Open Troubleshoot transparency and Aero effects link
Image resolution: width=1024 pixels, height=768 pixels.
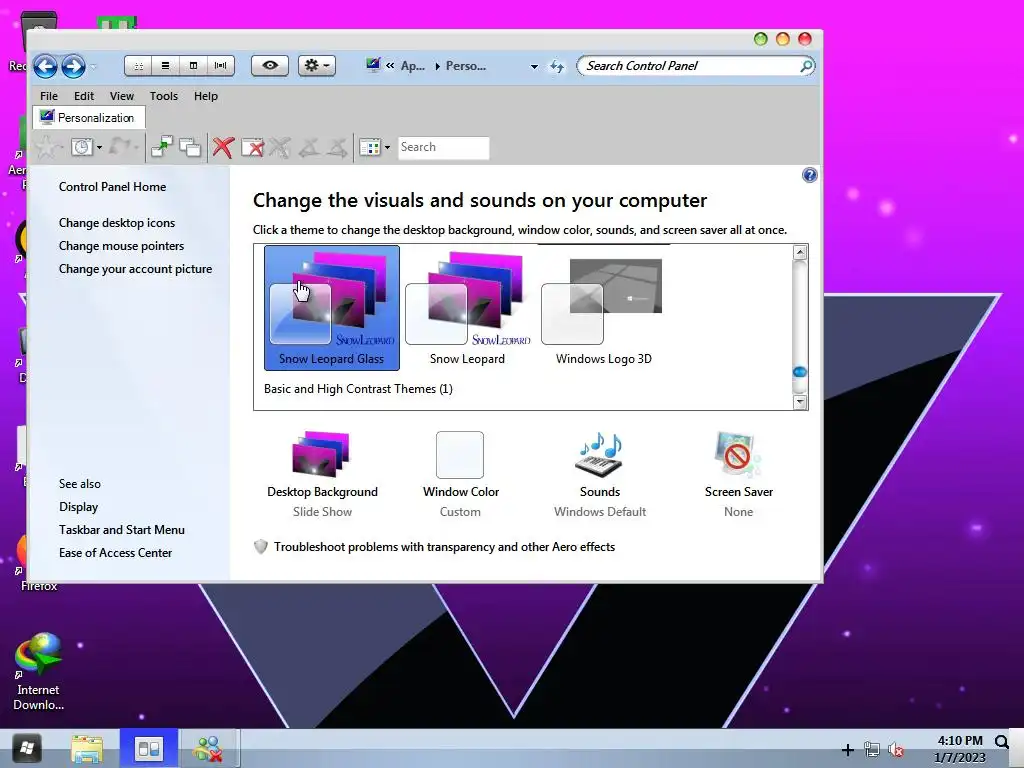click(x=444, y=547)
